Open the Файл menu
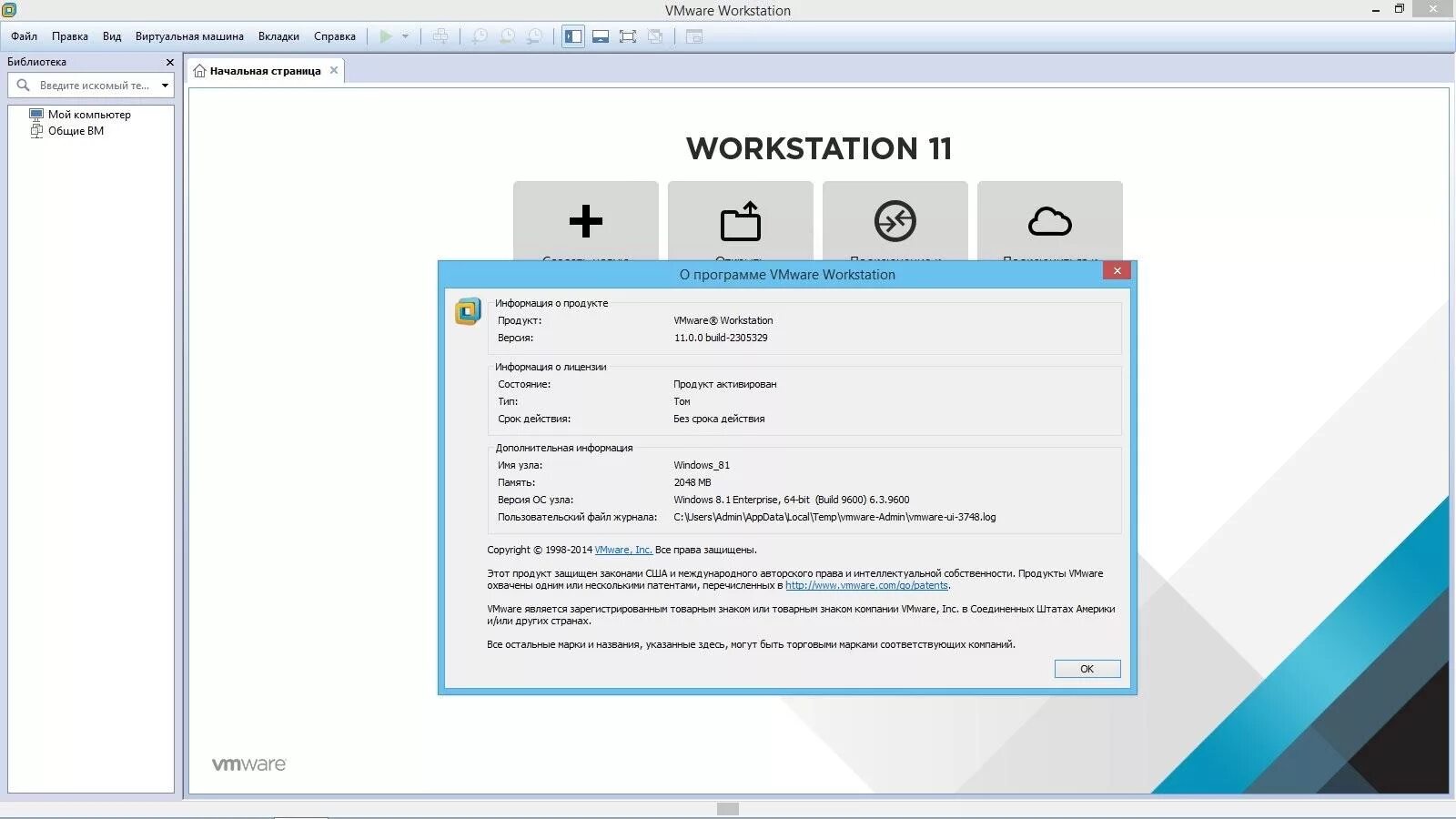The height and width of the screenshot is (819, 1456). click(25, 36)
